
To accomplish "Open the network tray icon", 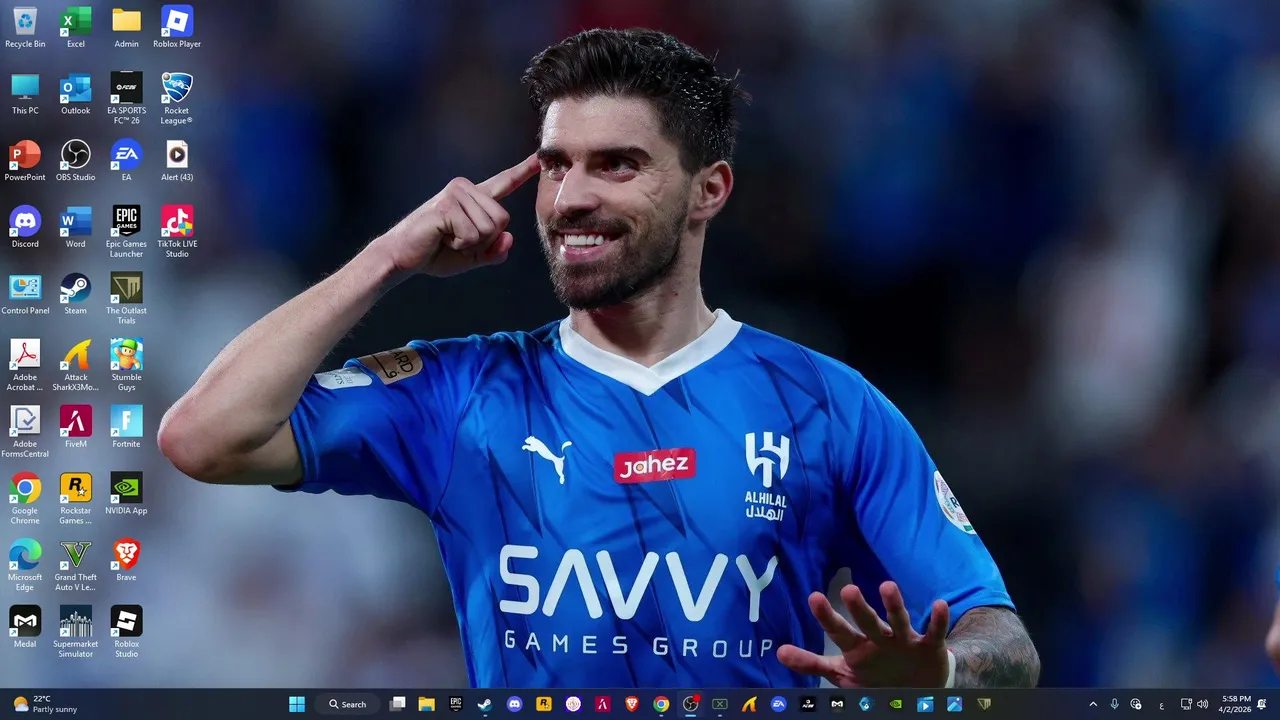I will [x=1186, y=704].
